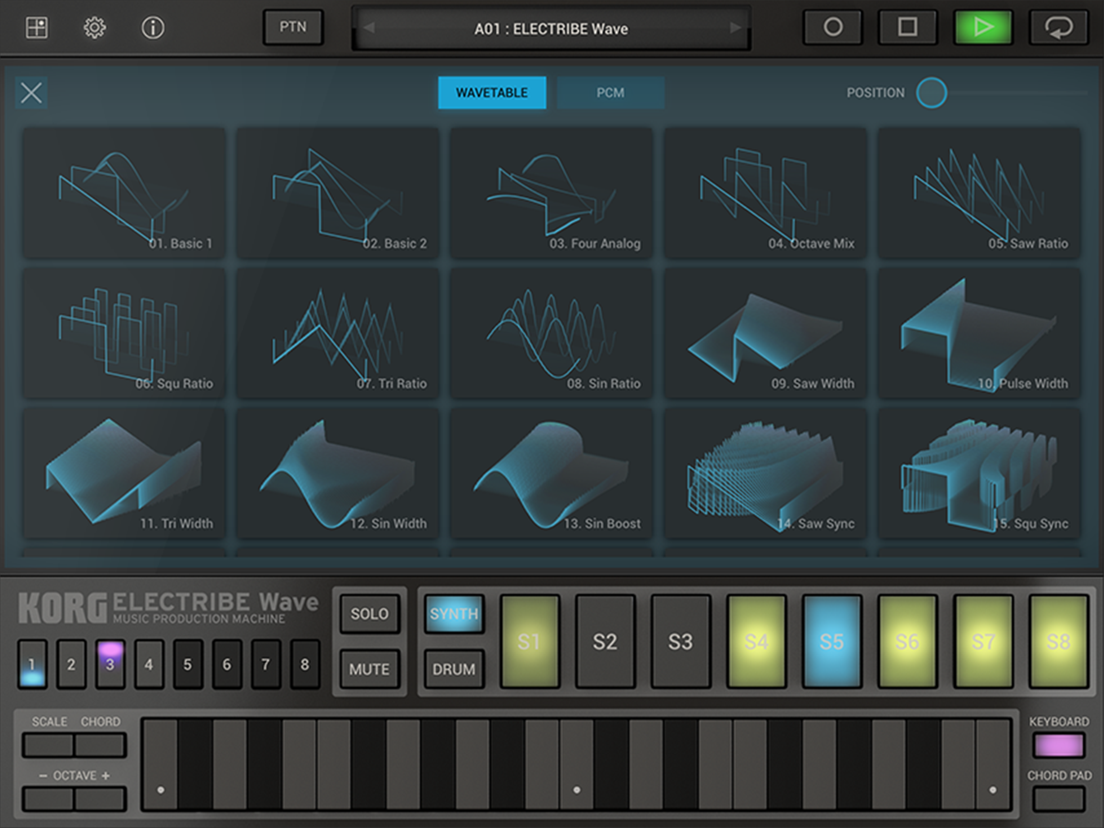Image resolution: width=1104 pixels, height=828 pixels.
Task: Select the 05. Saw Ratio wavetable
Action: click(979, 193)
